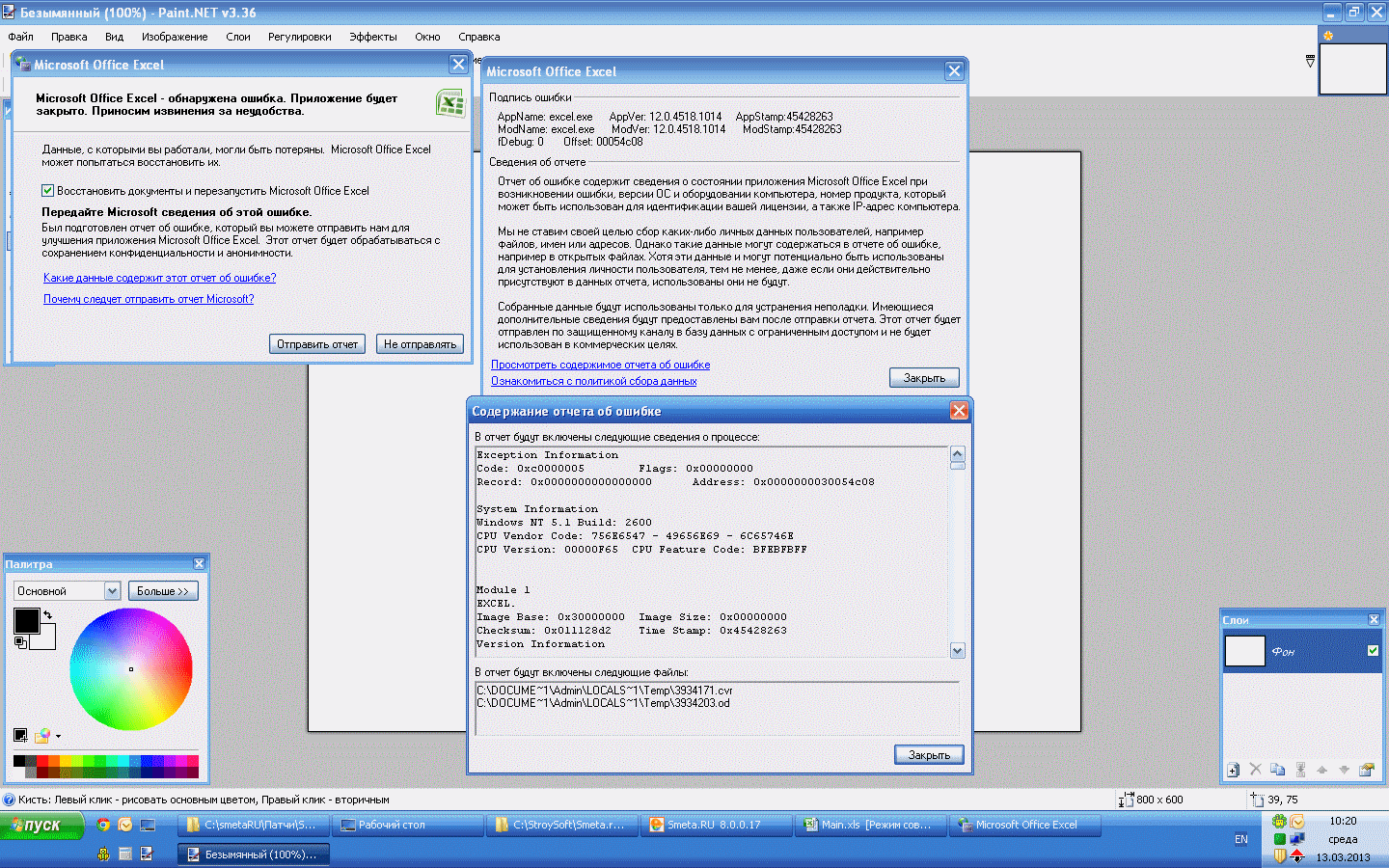
Task: Click the image thumbnail at top right
Action: tap(1352, 68)
